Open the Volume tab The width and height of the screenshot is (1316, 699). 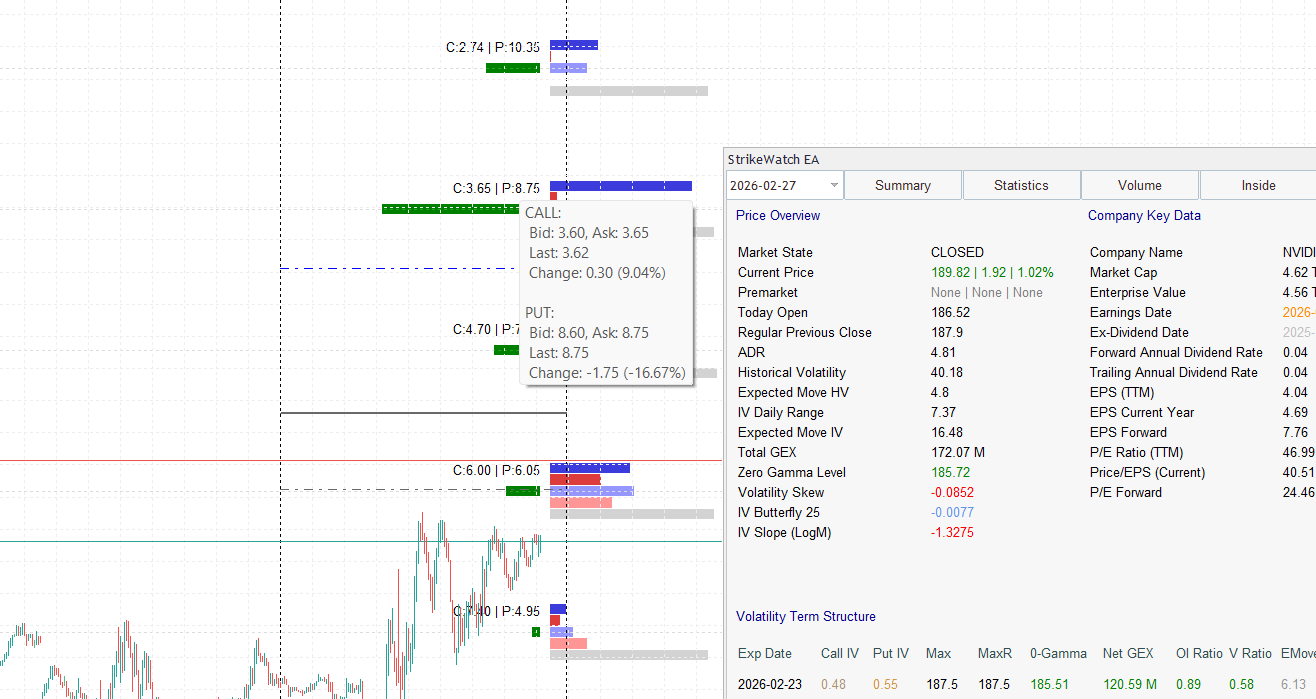point(1139,185)
